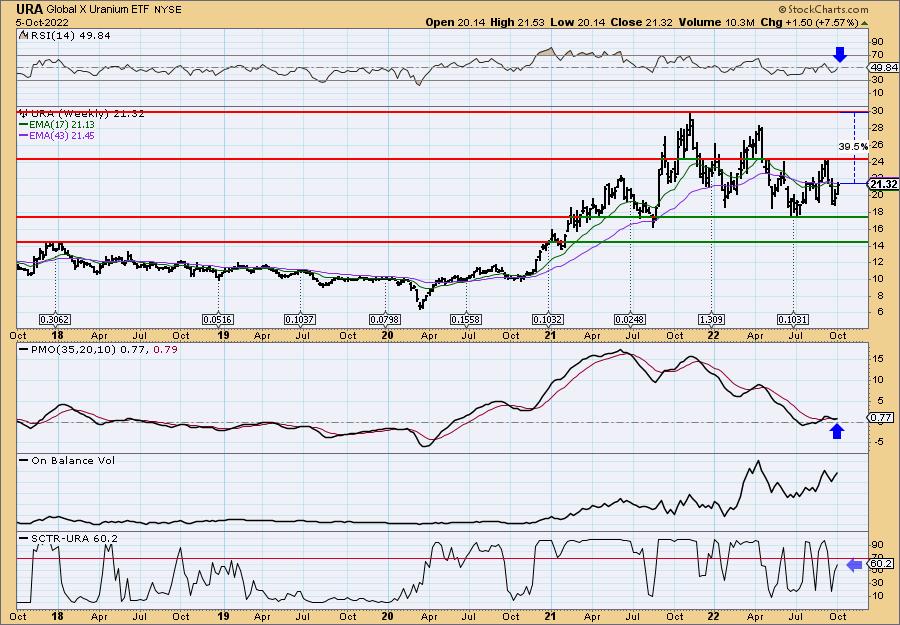This screenshot has height=625, width=900.
Task: Click the 0.1558 volume marker label
Action: click(x=466, y=319)
